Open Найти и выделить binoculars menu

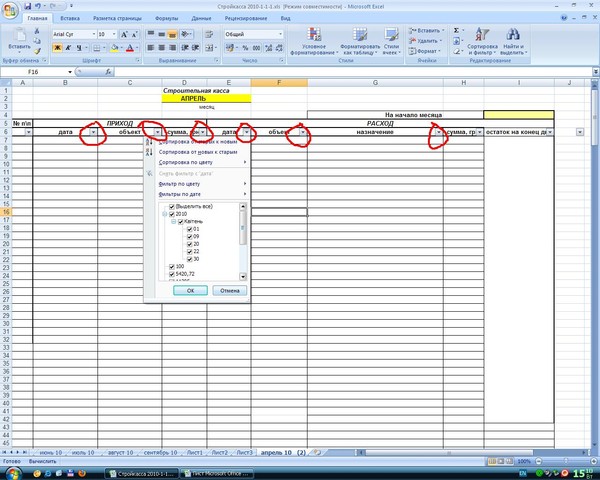click(514, 41)
